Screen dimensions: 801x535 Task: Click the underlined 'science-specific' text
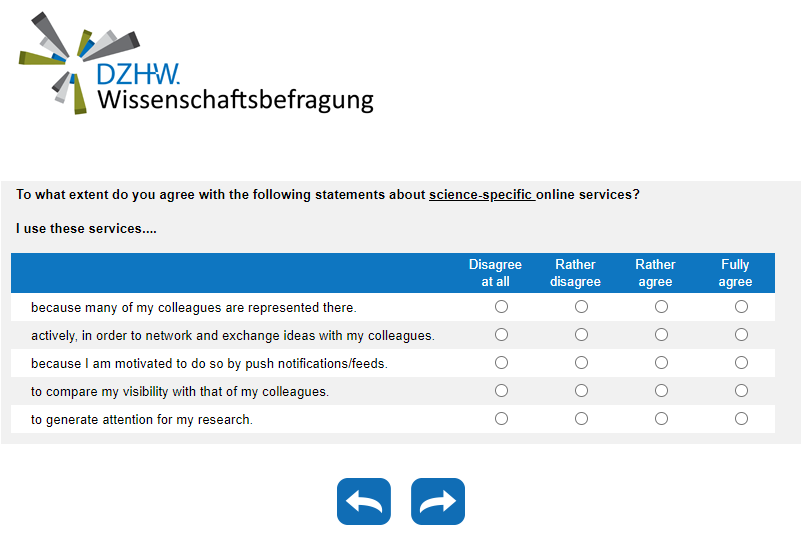481,195
